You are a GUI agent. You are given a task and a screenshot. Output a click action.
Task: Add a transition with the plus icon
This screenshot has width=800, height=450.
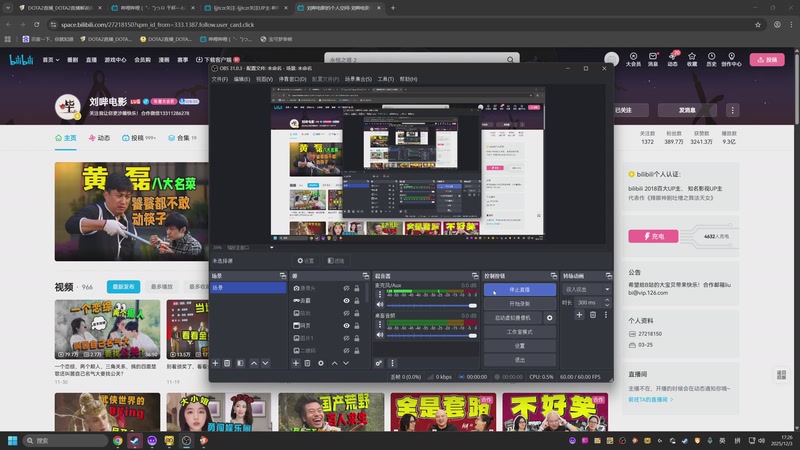click(x=579, y=315)
